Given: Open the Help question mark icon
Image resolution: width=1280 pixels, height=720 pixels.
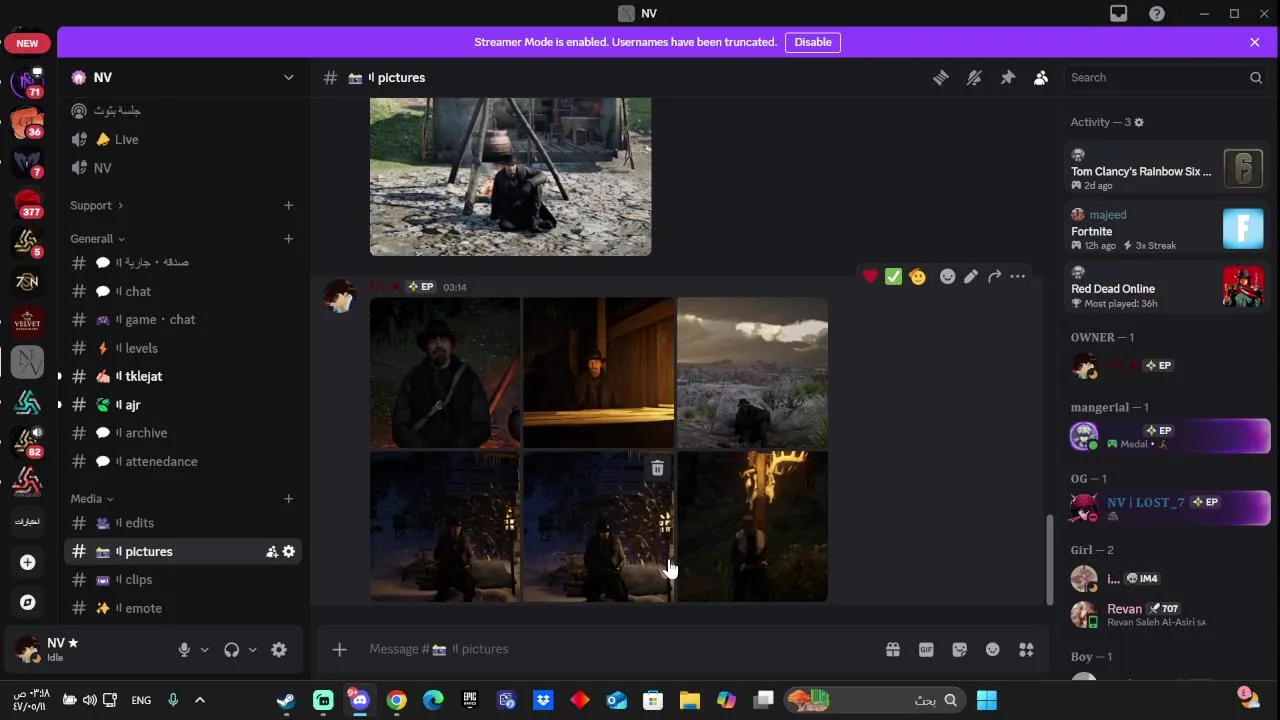Looking at the screenshot, I should pos(1157,13).
